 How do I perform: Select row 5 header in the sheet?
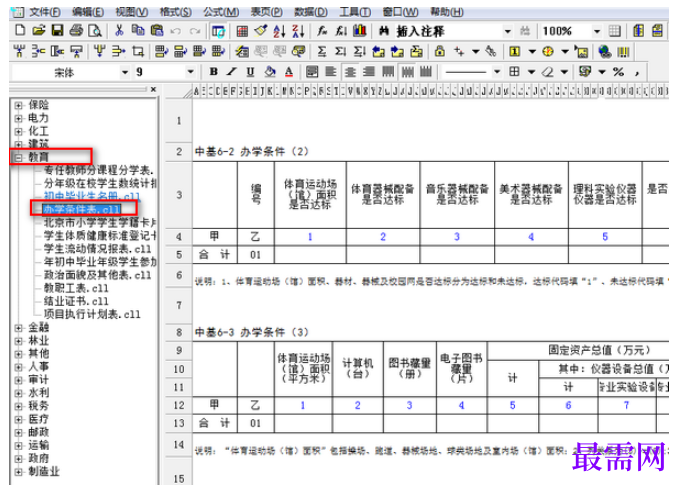[179, 255]
